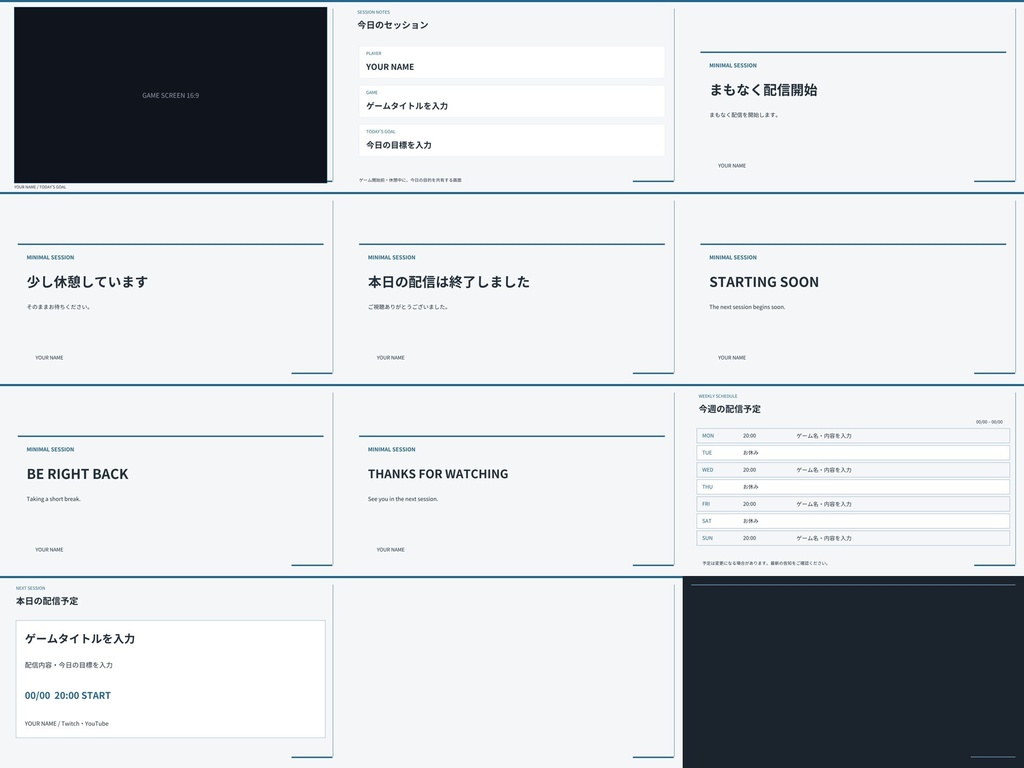Click "See you in the next session." subtitle

[403, 499]
